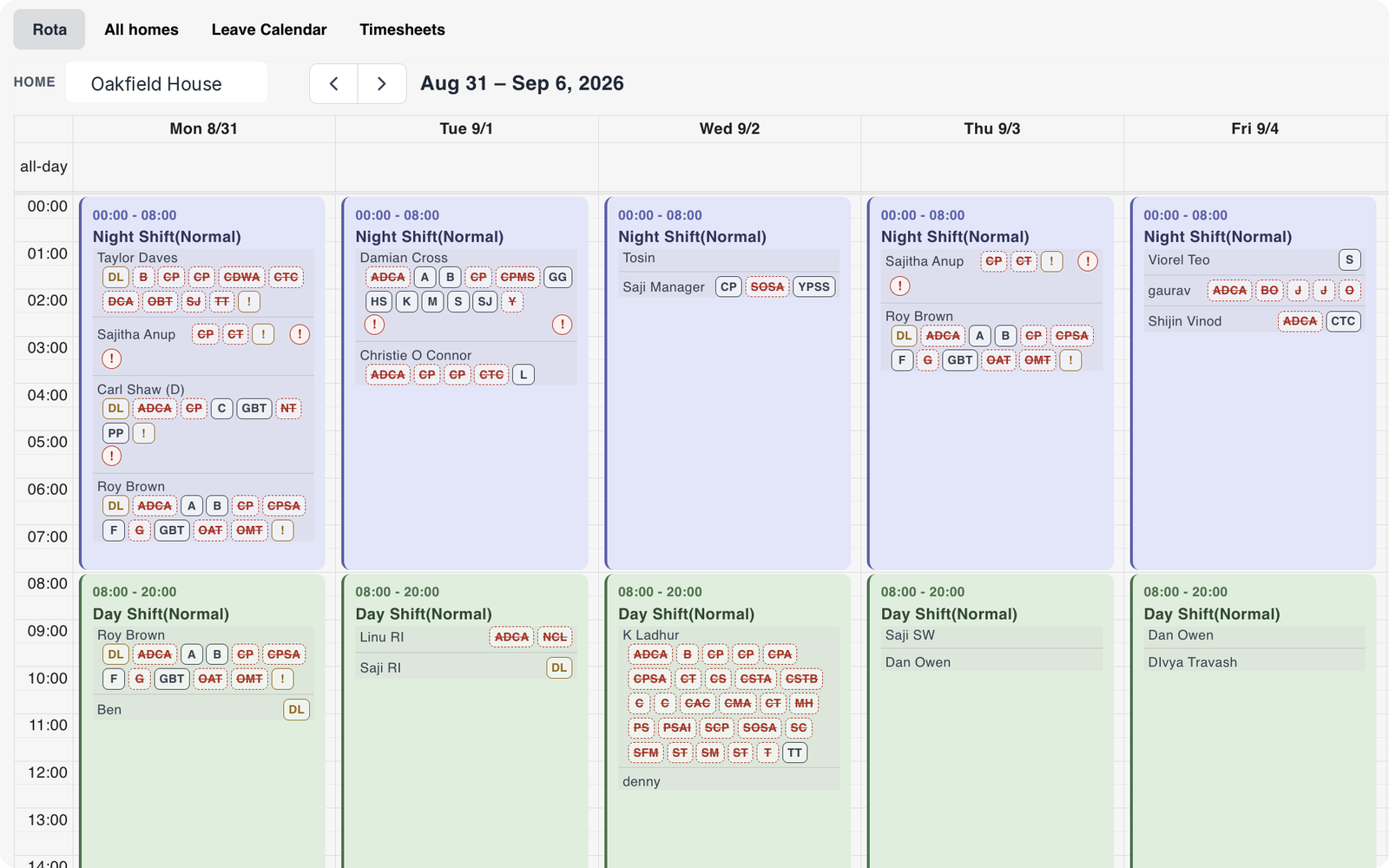The image size is (1389, 868).
Task: Click the NCL tag for Linu RI
Action: tap(555, 637)
